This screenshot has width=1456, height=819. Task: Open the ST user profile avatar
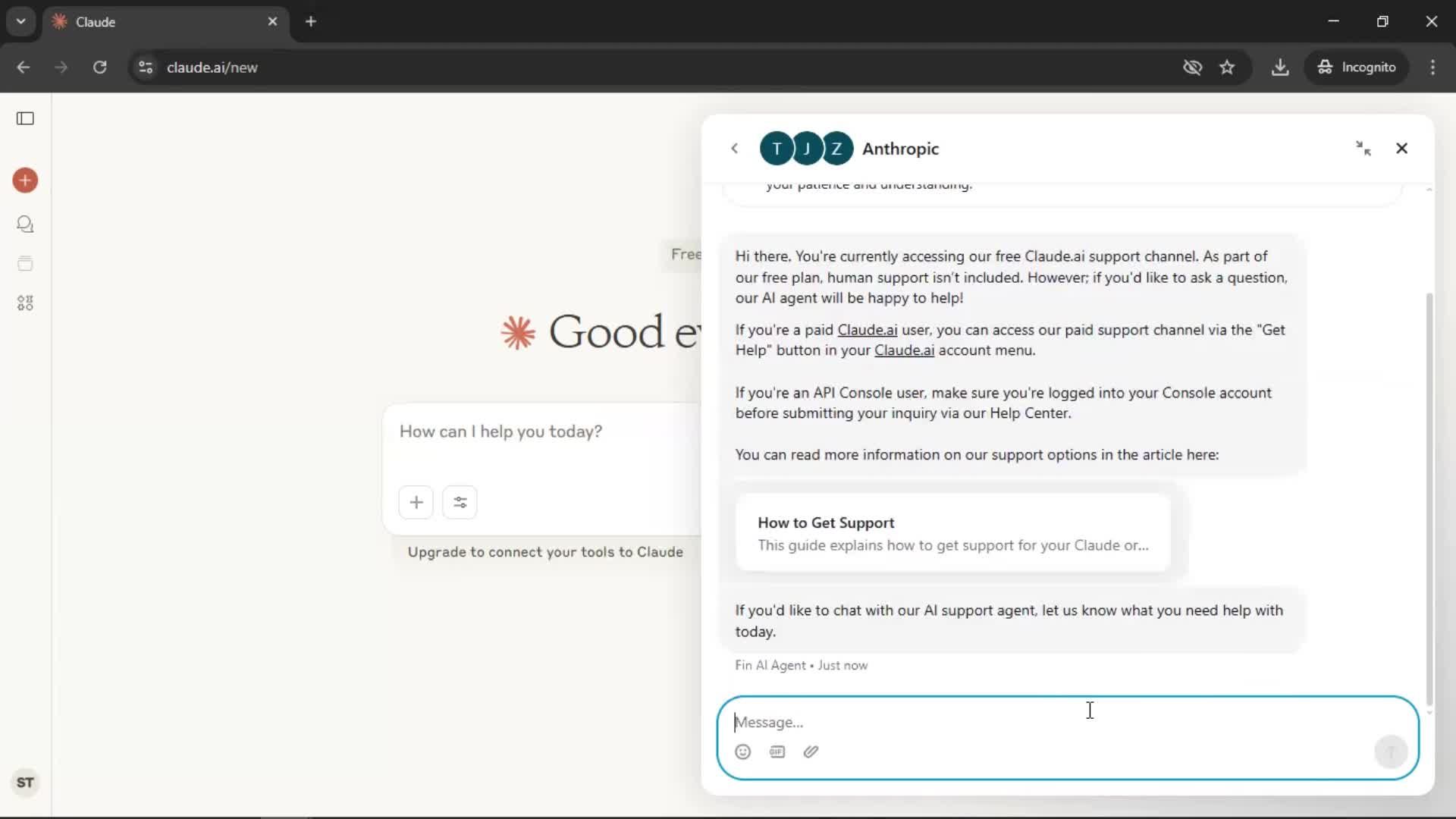click(x=25, y=783)
